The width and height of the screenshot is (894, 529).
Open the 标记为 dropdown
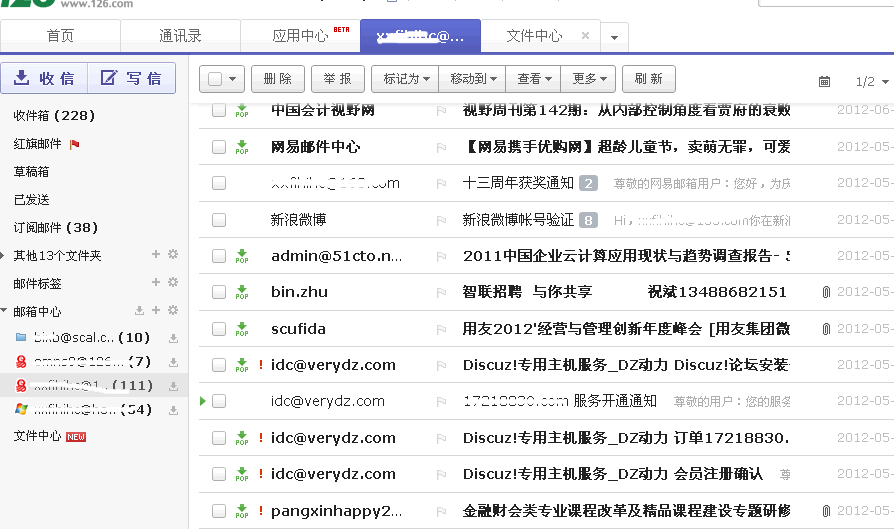(405, 79)
